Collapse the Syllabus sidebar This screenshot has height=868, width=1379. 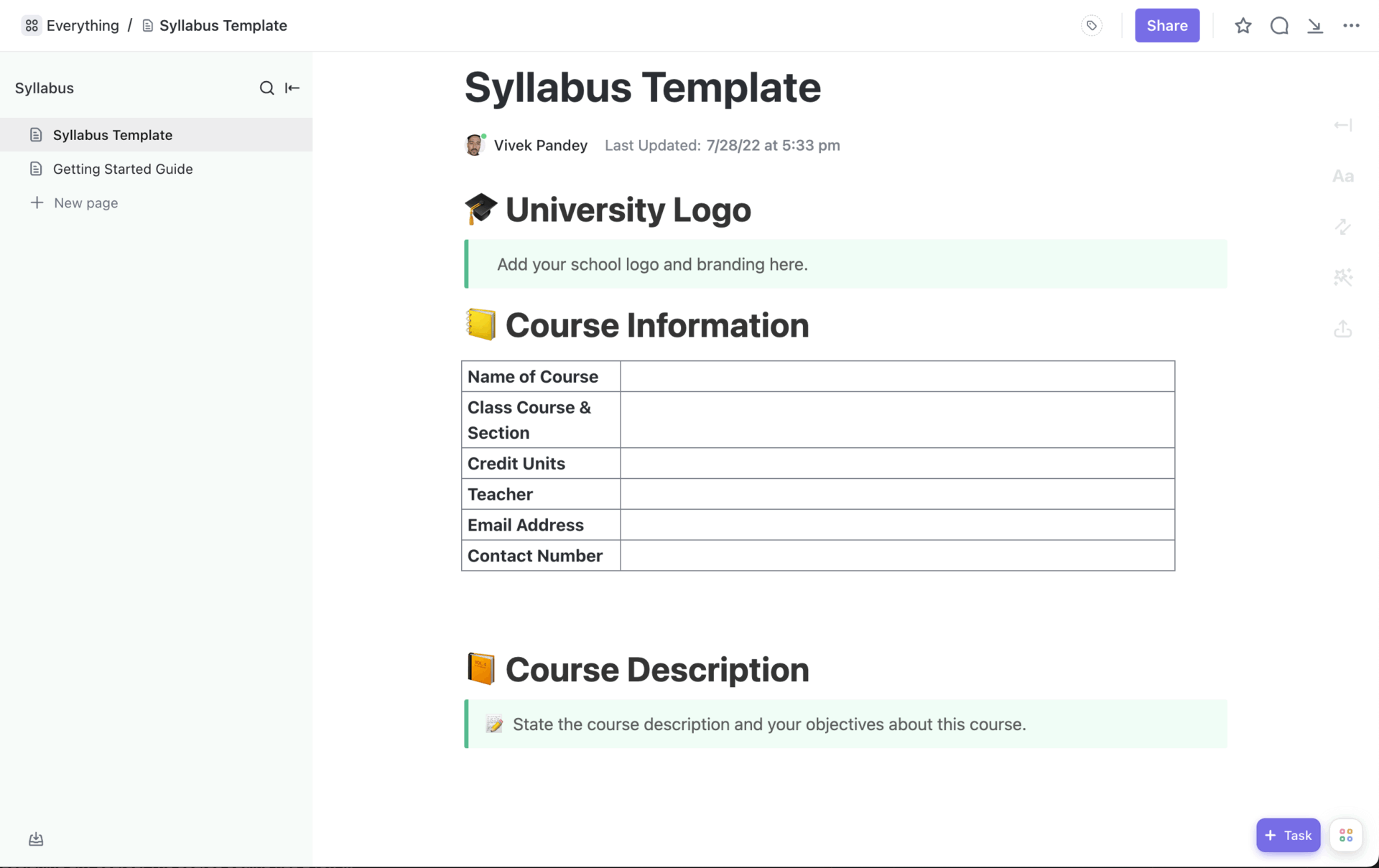[292, 88]
